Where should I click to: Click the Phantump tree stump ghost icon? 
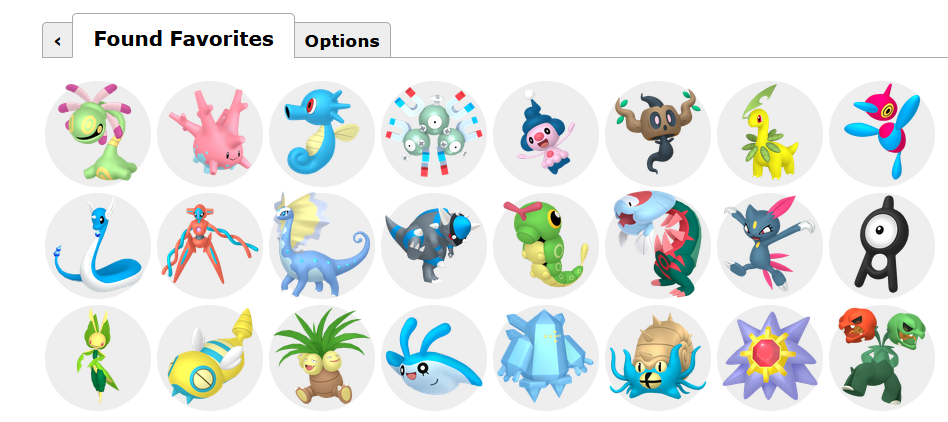tap(658, 134)
